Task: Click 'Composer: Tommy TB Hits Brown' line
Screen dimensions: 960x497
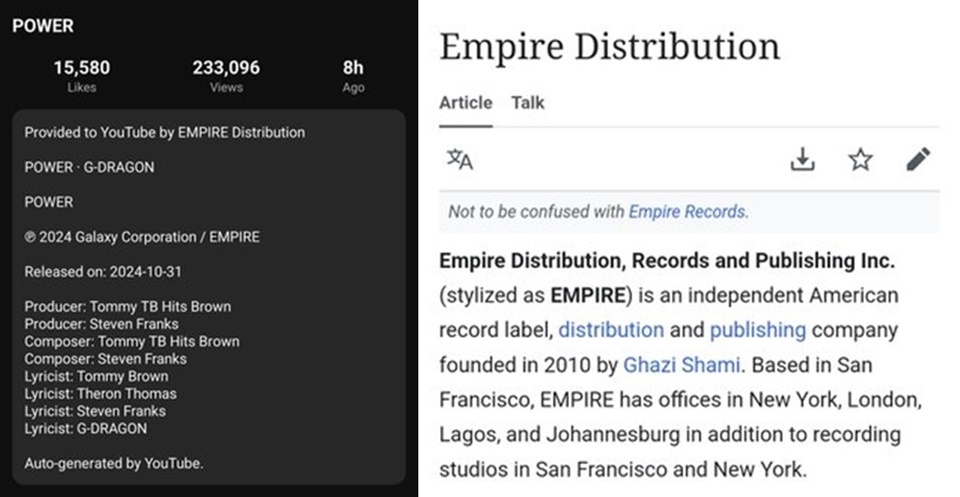Action: [x=132, y=342]
